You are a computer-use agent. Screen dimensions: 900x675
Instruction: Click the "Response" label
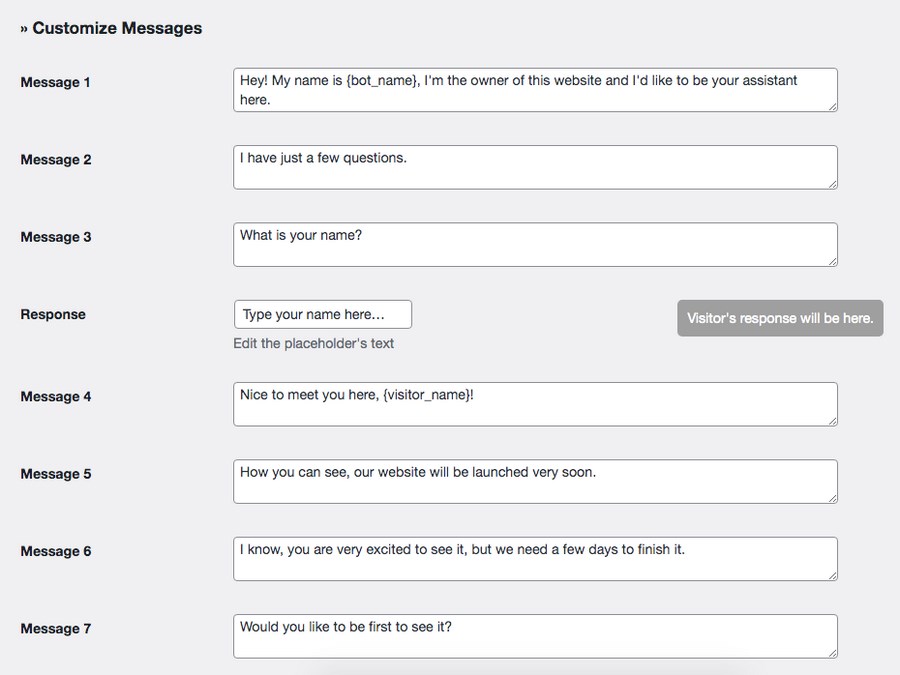pos(53,315)
